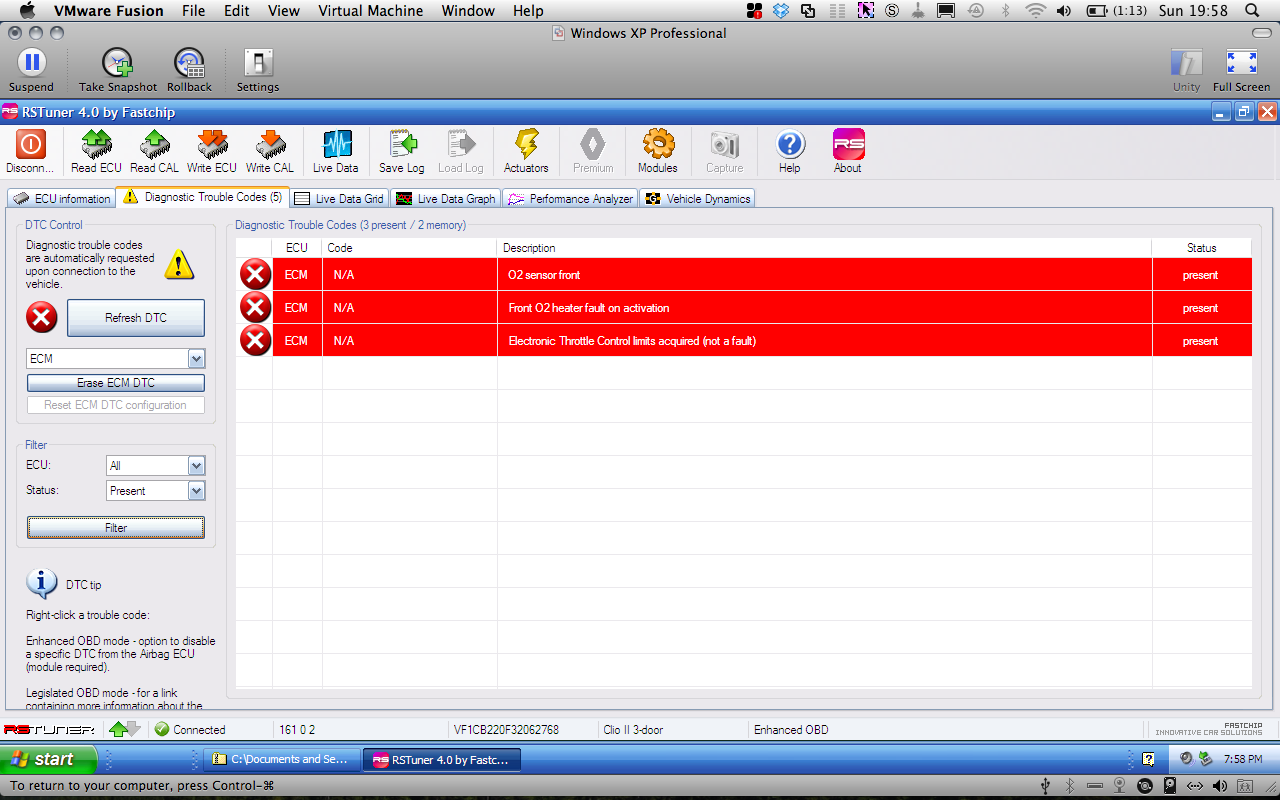Open the Window menu in menu bar

point(468,11)
